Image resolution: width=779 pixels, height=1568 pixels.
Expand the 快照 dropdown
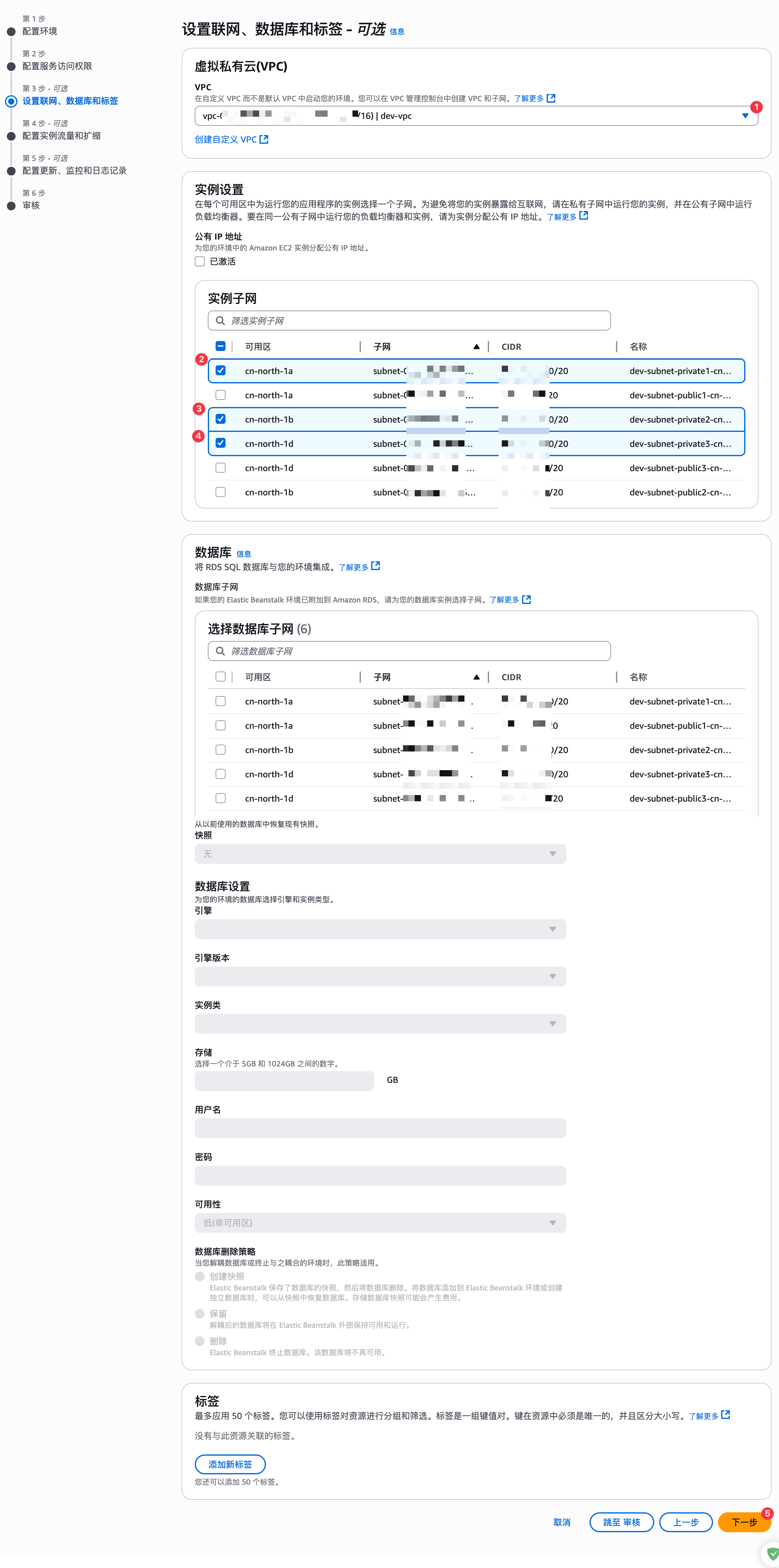pos(380,854)
